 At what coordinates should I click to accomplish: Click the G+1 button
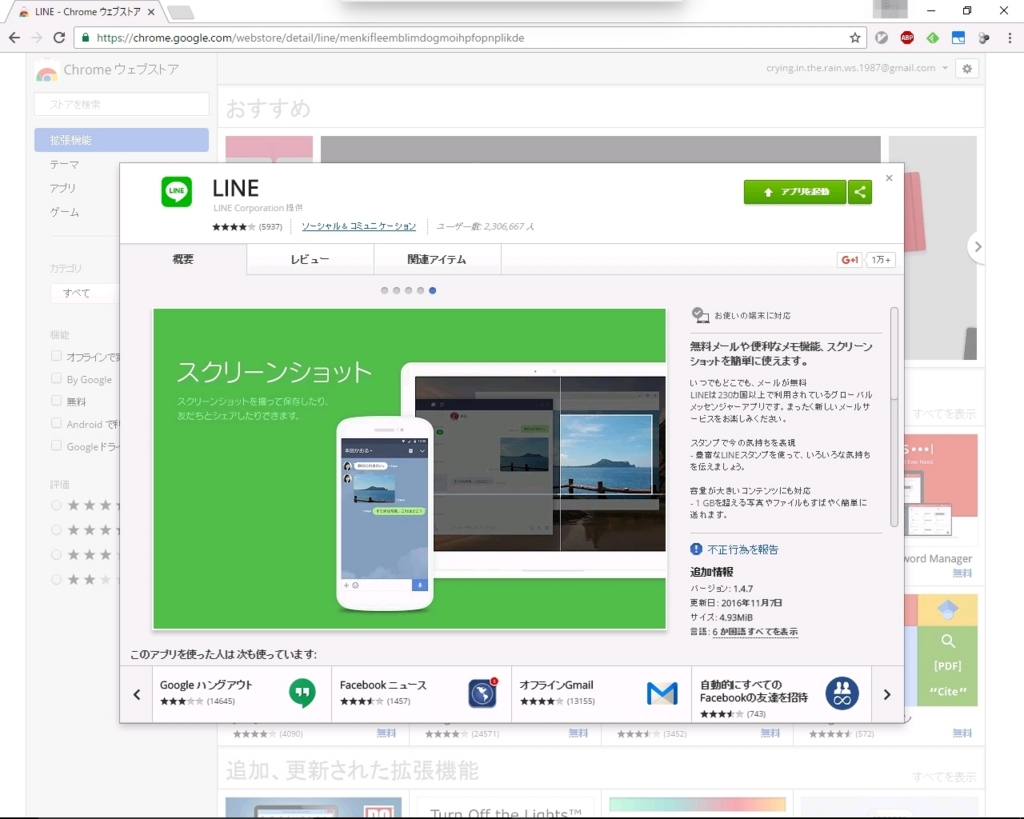(x=850, y=260)
